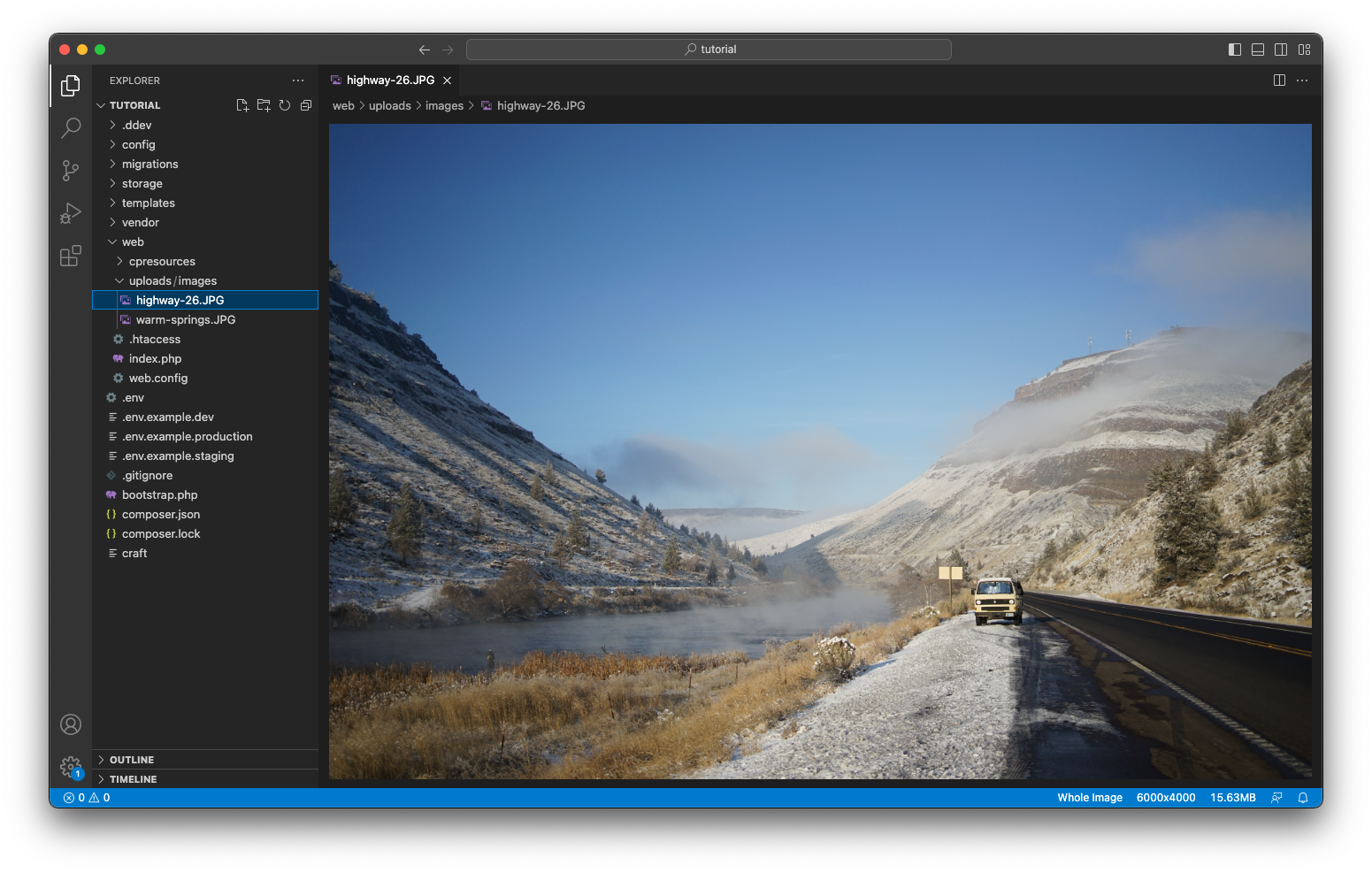The width and height of the screenshot is (1372, 873).
Task: Open warm-springs.JPG from the file tree
Action: coord(186,320)
